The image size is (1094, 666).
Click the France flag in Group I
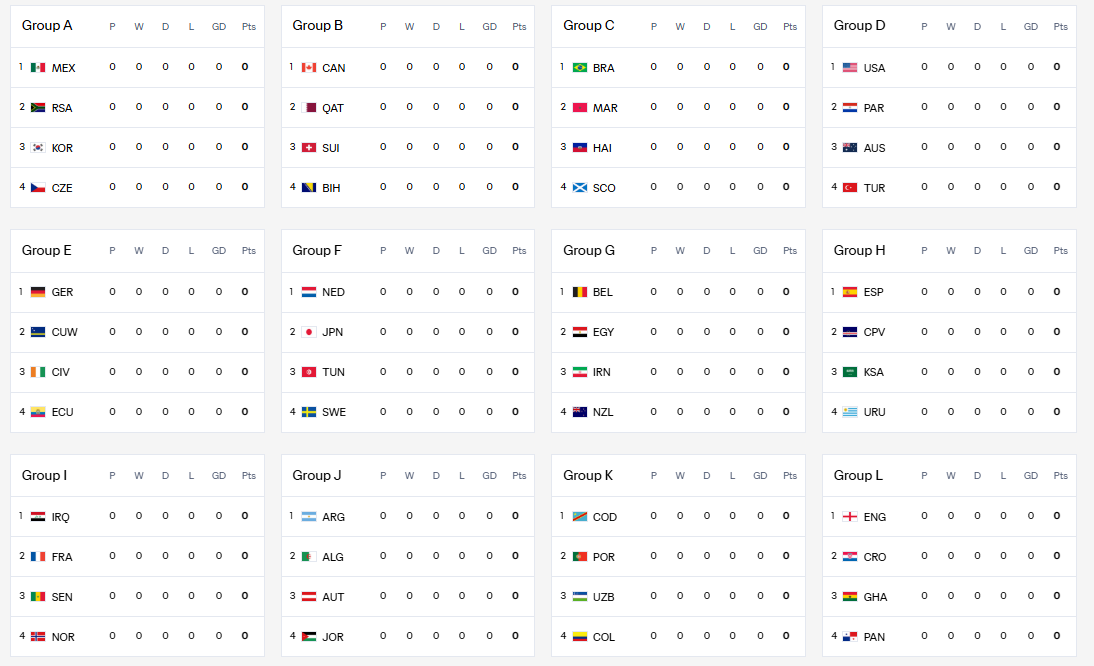[x=39, y=557]
